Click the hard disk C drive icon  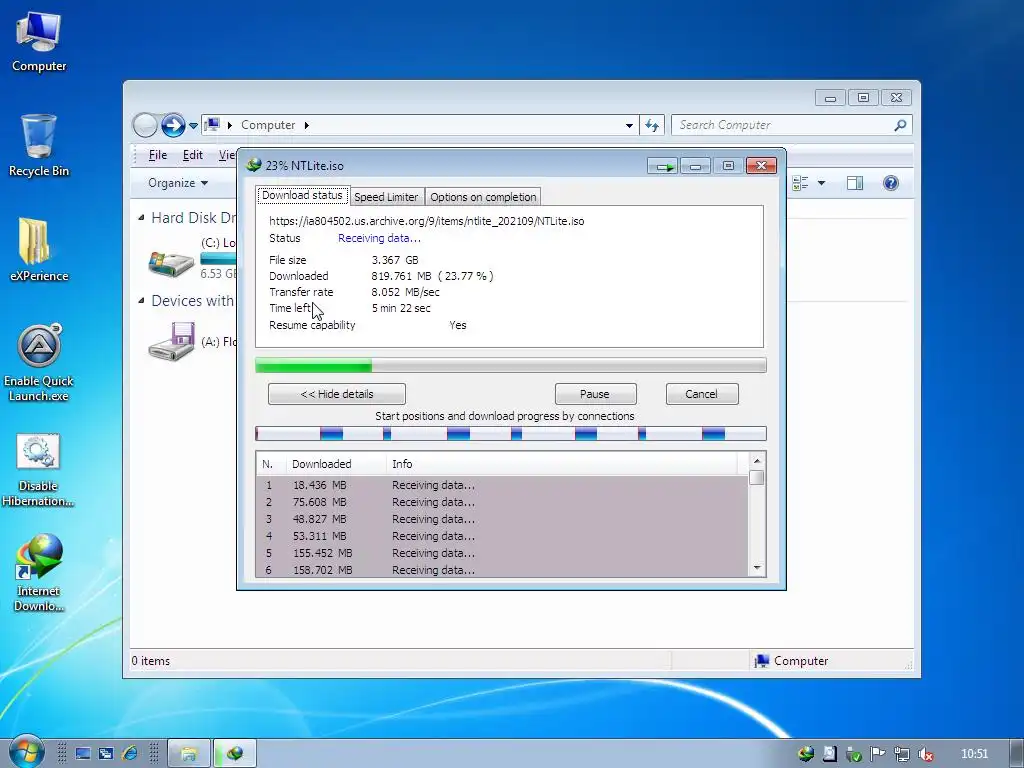171,262
